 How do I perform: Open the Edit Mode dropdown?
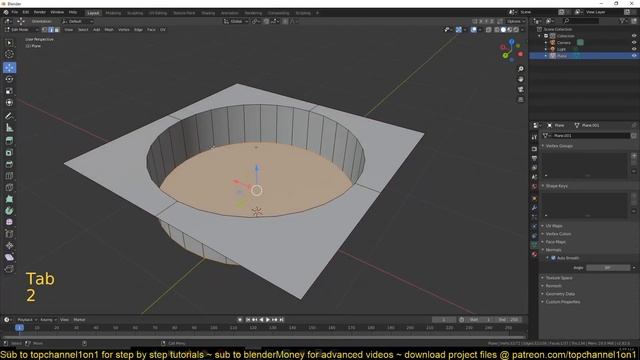(21, 30)
